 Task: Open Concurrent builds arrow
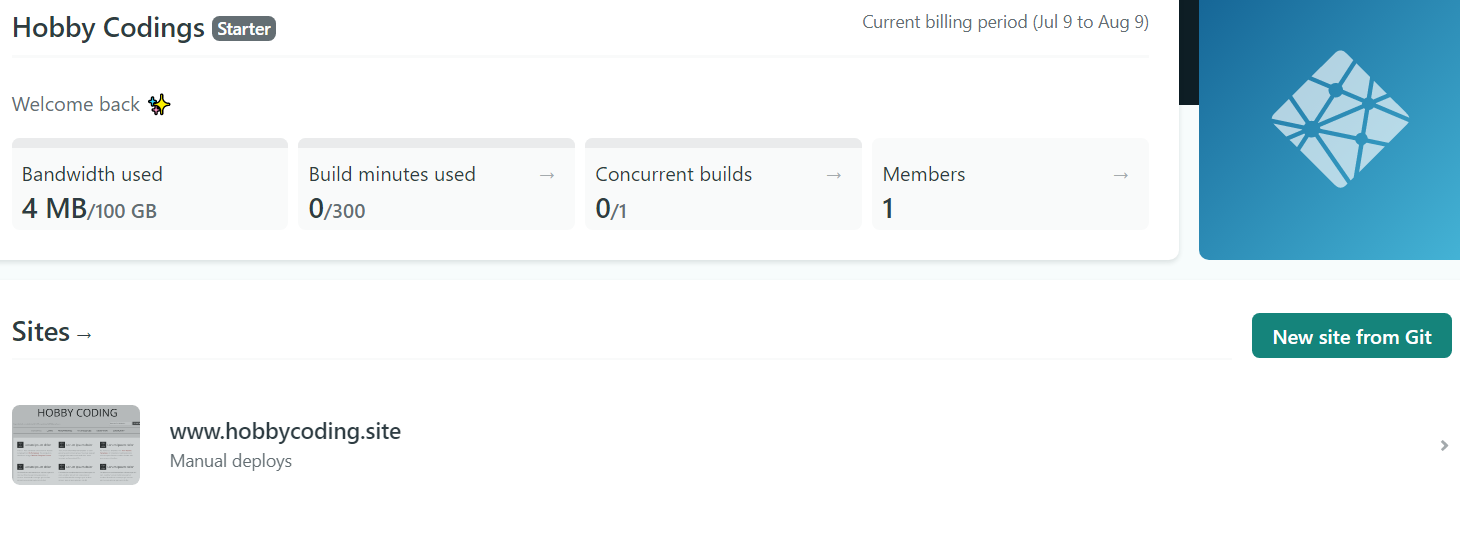834,175
